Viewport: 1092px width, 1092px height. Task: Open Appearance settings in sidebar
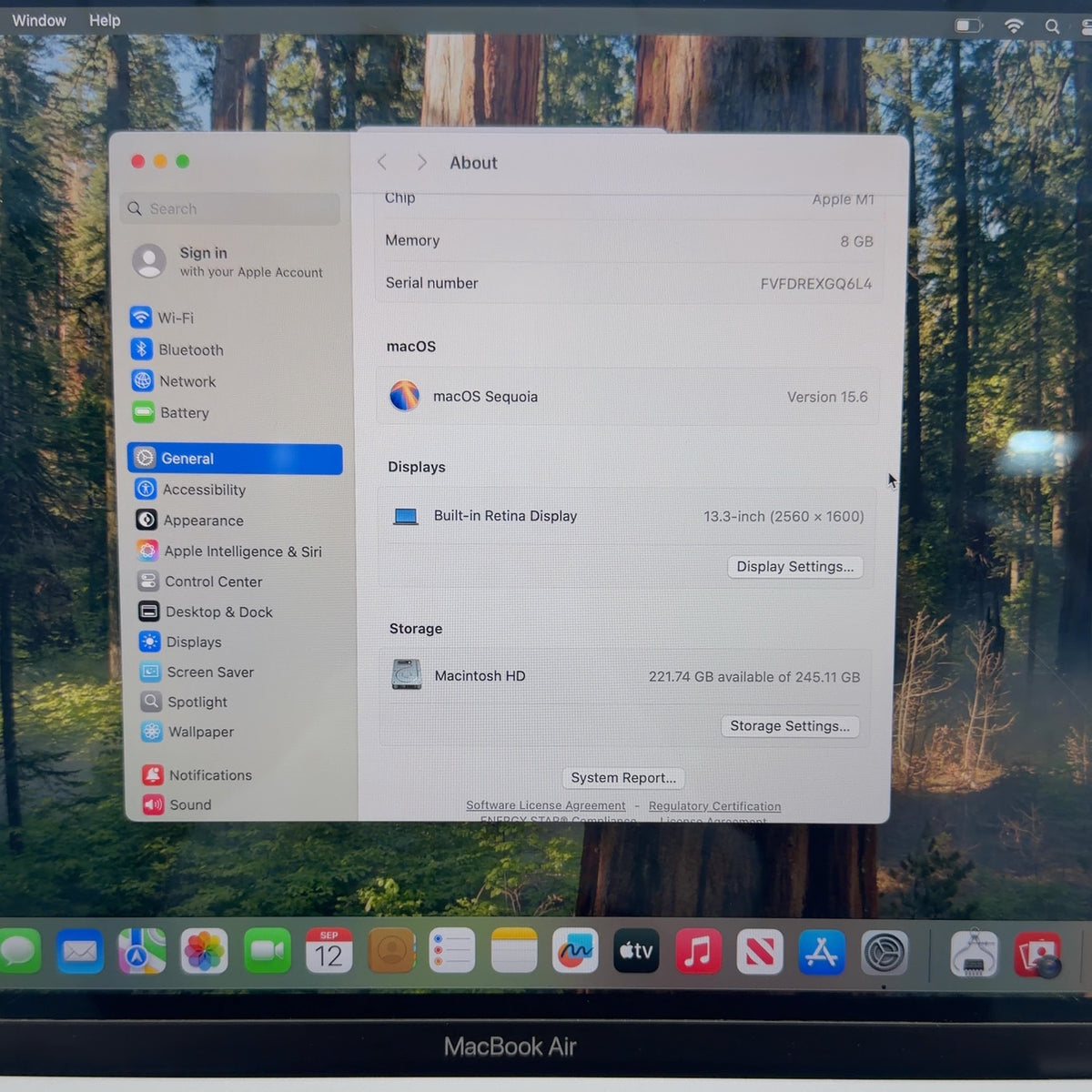tap(190, 521)
